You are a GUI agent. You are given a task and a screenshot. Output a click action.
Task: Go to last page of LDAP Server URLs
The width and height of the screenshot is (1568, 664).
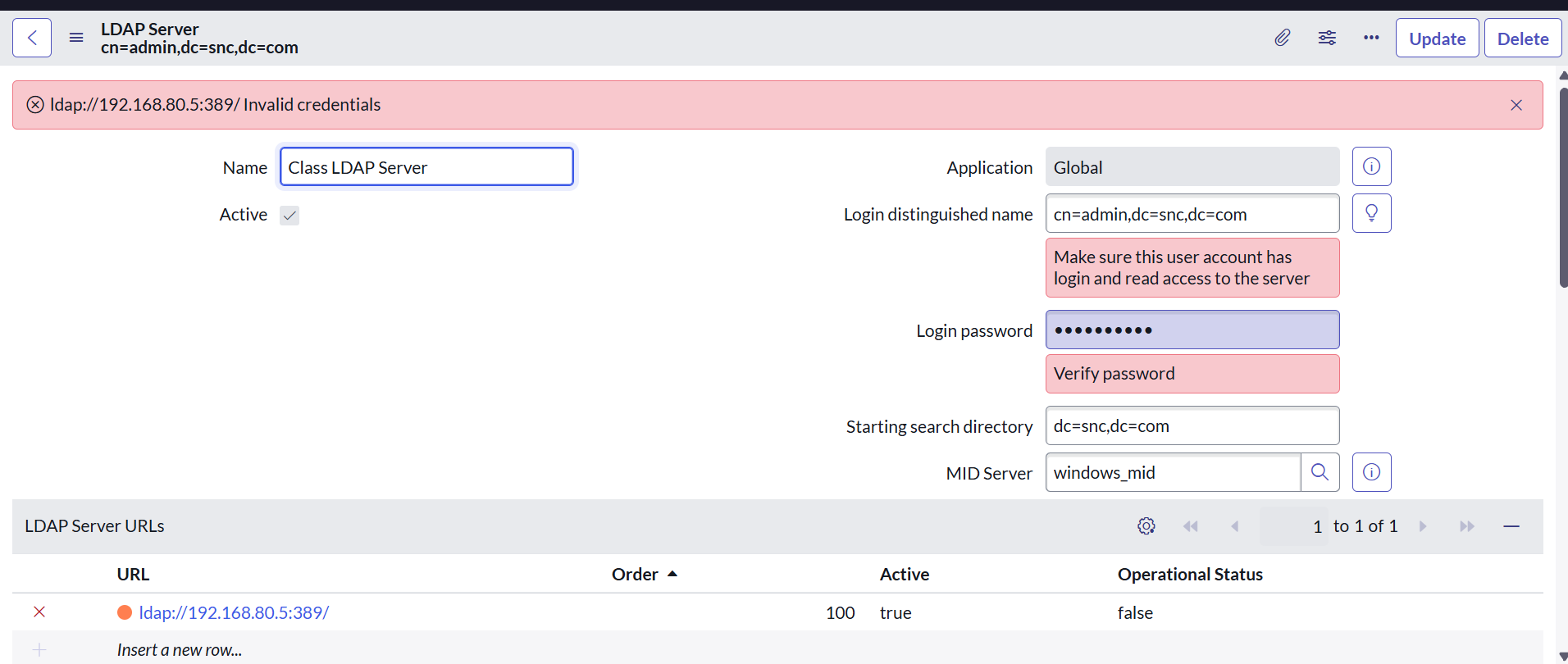(x=1467, y=526)
